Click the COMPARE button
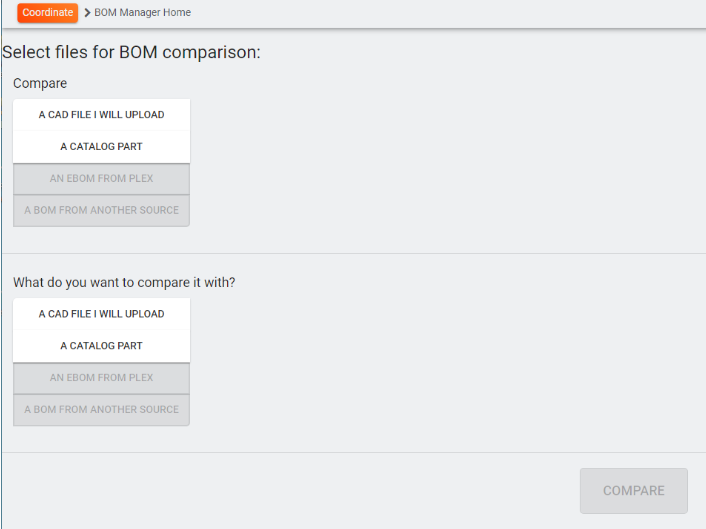This screenshot has width=706, height=529. (x=634, y=491)
